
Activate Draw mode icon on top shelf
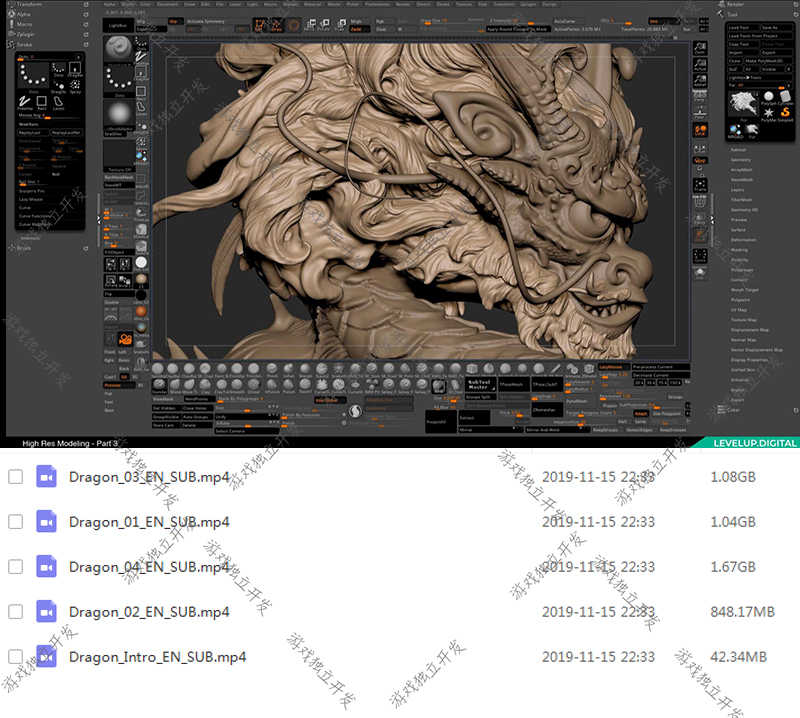click(x=277, y=24)
